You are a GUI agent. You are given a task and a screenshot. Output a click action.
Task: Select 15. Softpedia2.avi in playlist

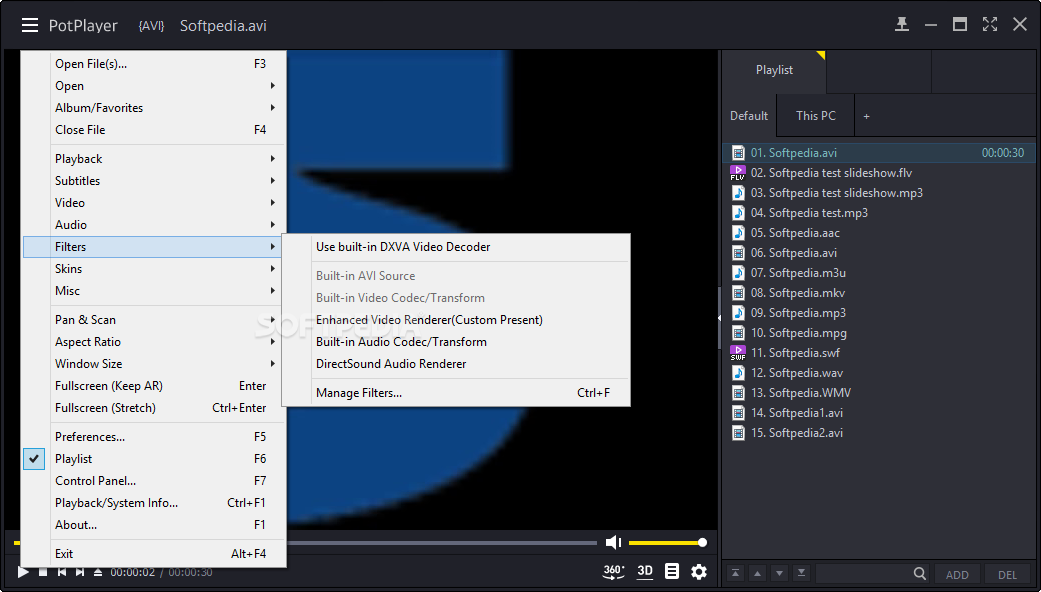(x=878, y=433)
